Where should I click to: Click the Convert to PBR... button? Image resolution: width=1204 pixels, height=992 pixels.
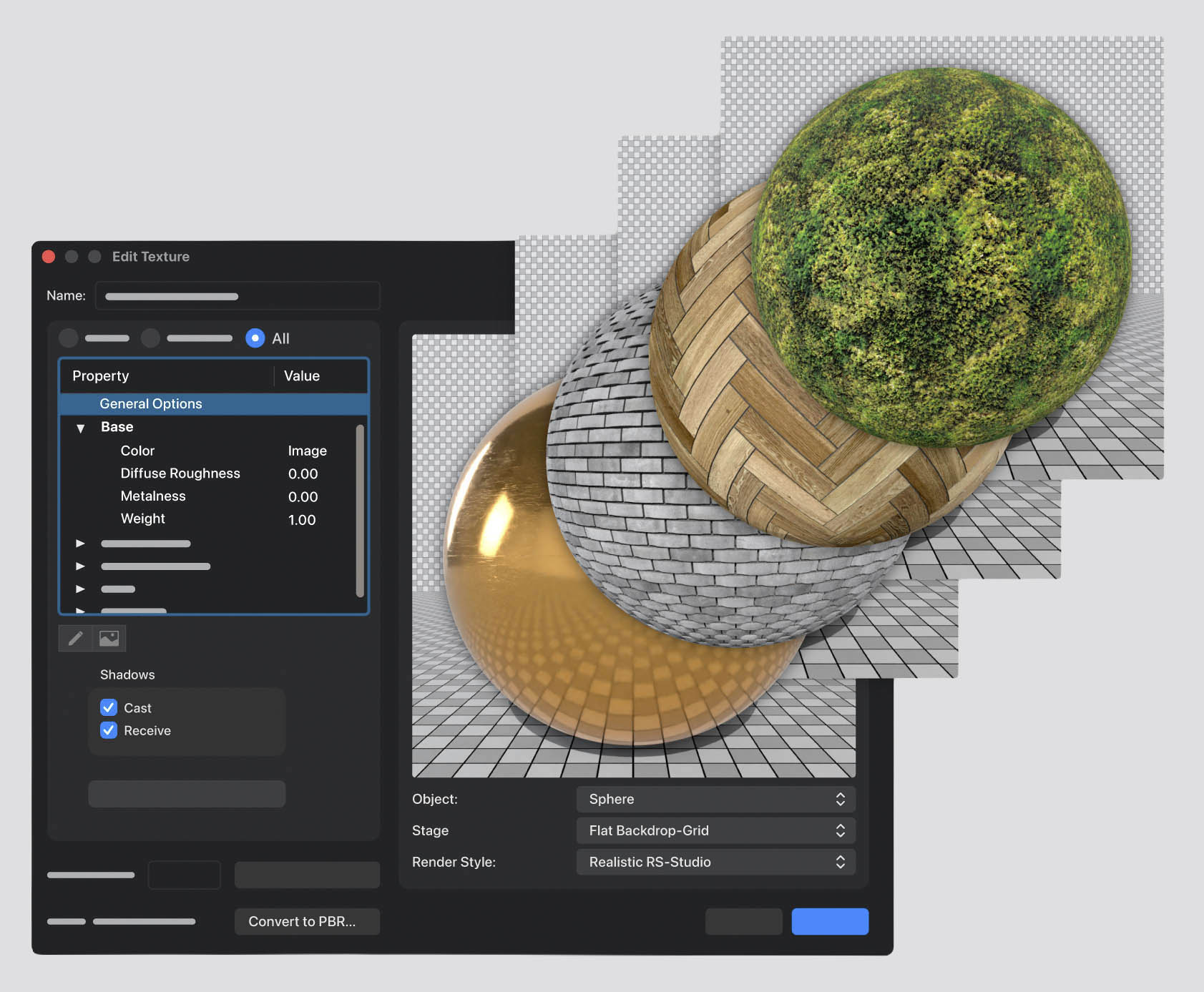(307, 921)
